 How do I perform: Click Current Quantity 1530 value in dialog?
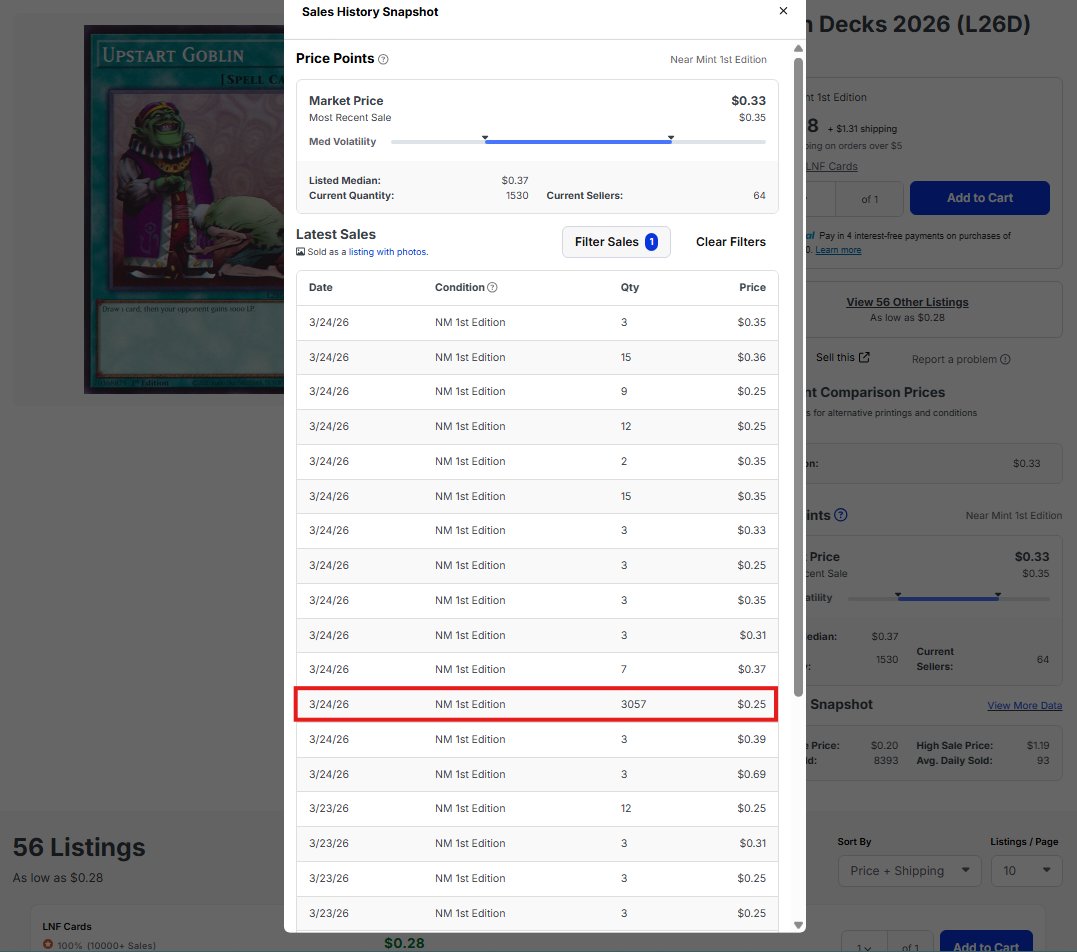(517, 196)
